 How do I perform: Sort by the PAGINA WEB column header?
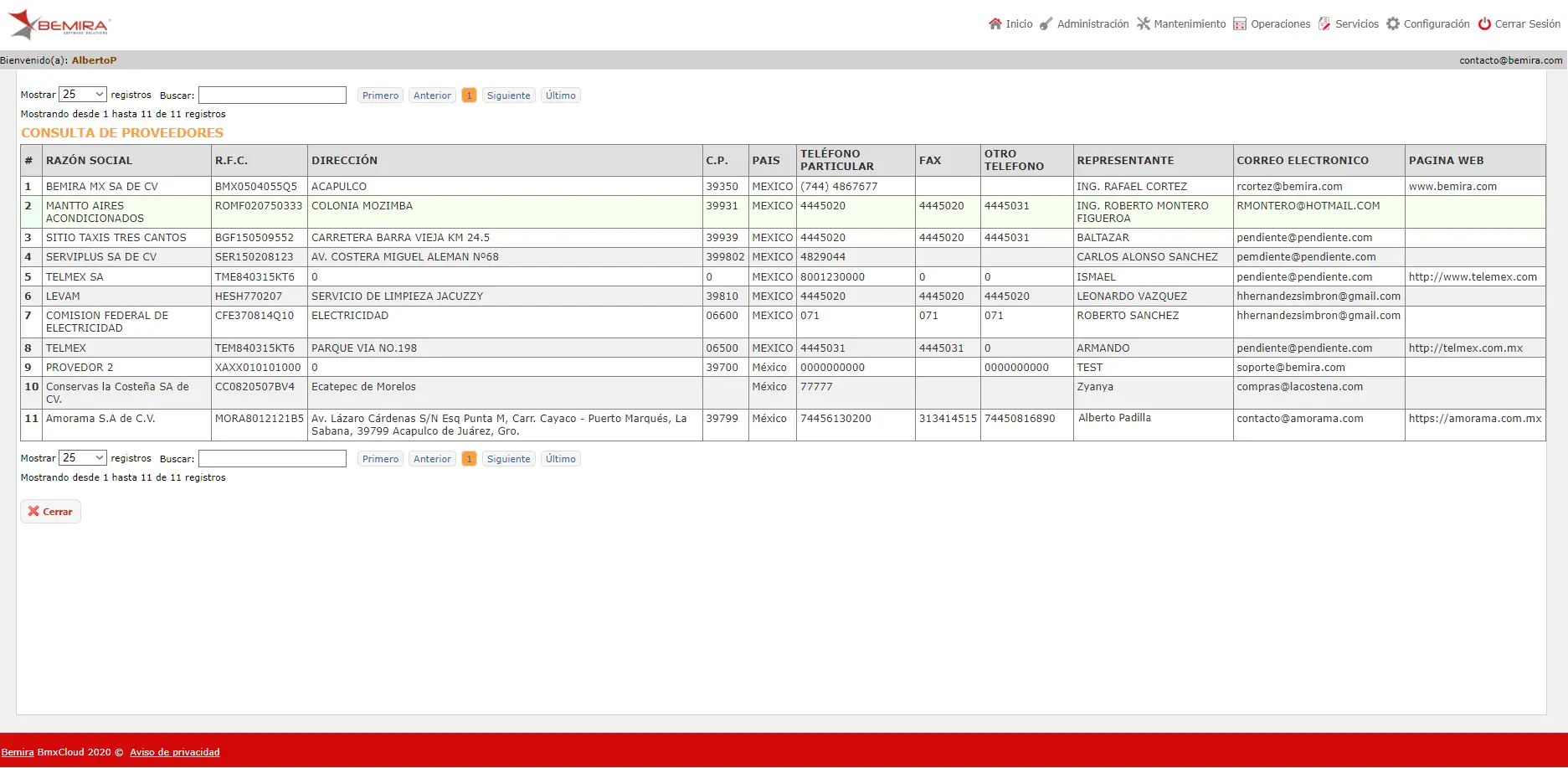click(x=1476, y=161)
